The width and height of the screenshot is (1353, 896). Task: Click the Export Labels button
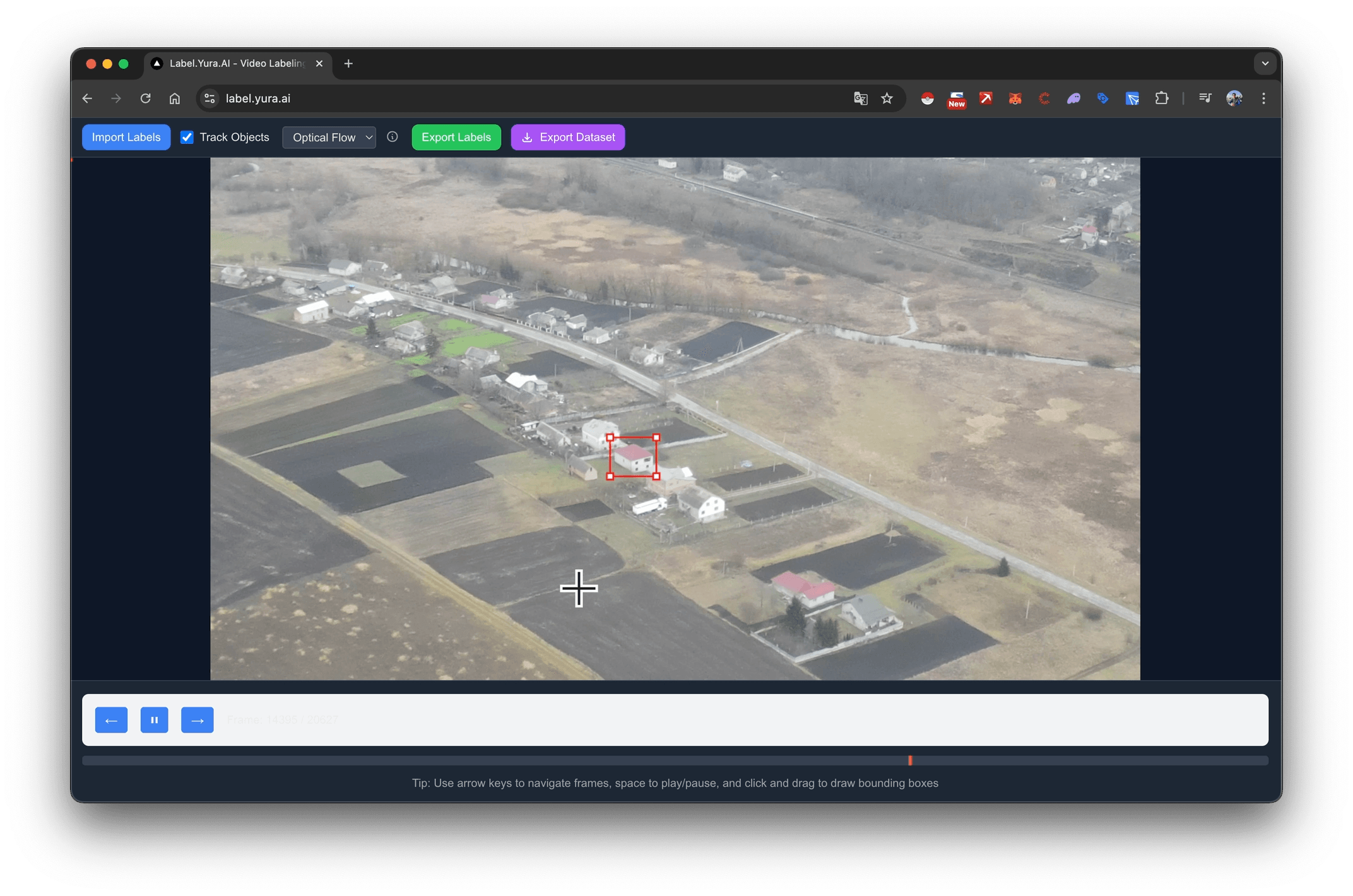(x=456, y=137)
